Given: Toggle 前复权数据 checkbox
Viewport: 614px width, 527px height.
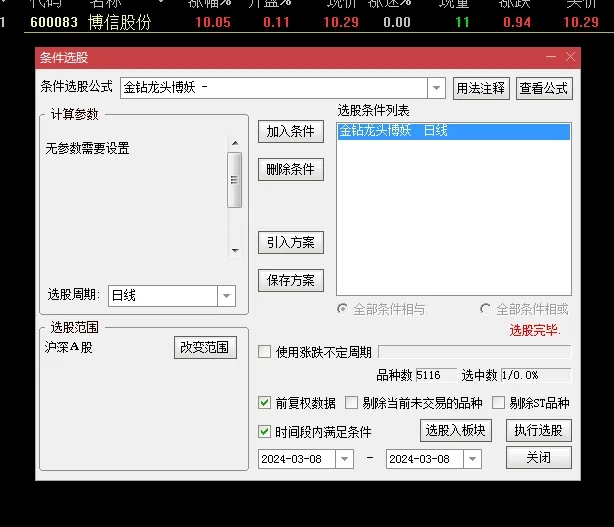Looking at the screenshot, I should (265, 404).
